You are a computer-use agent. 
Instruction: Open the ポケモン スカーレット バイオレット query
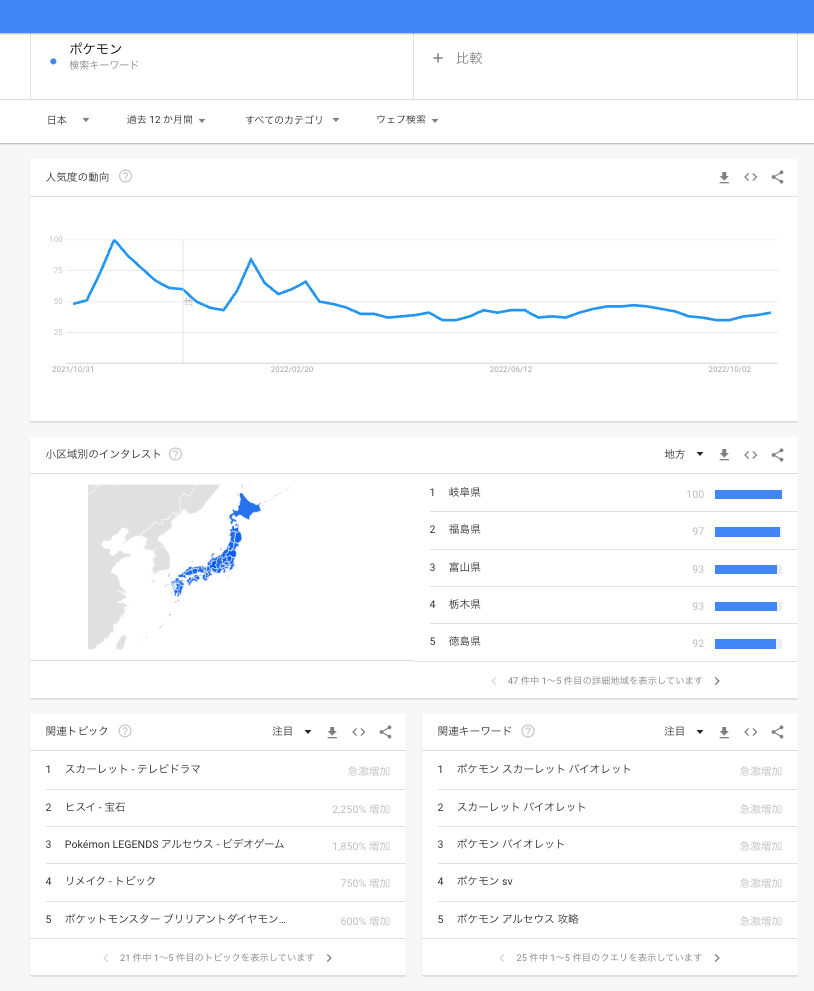(543, 770)
